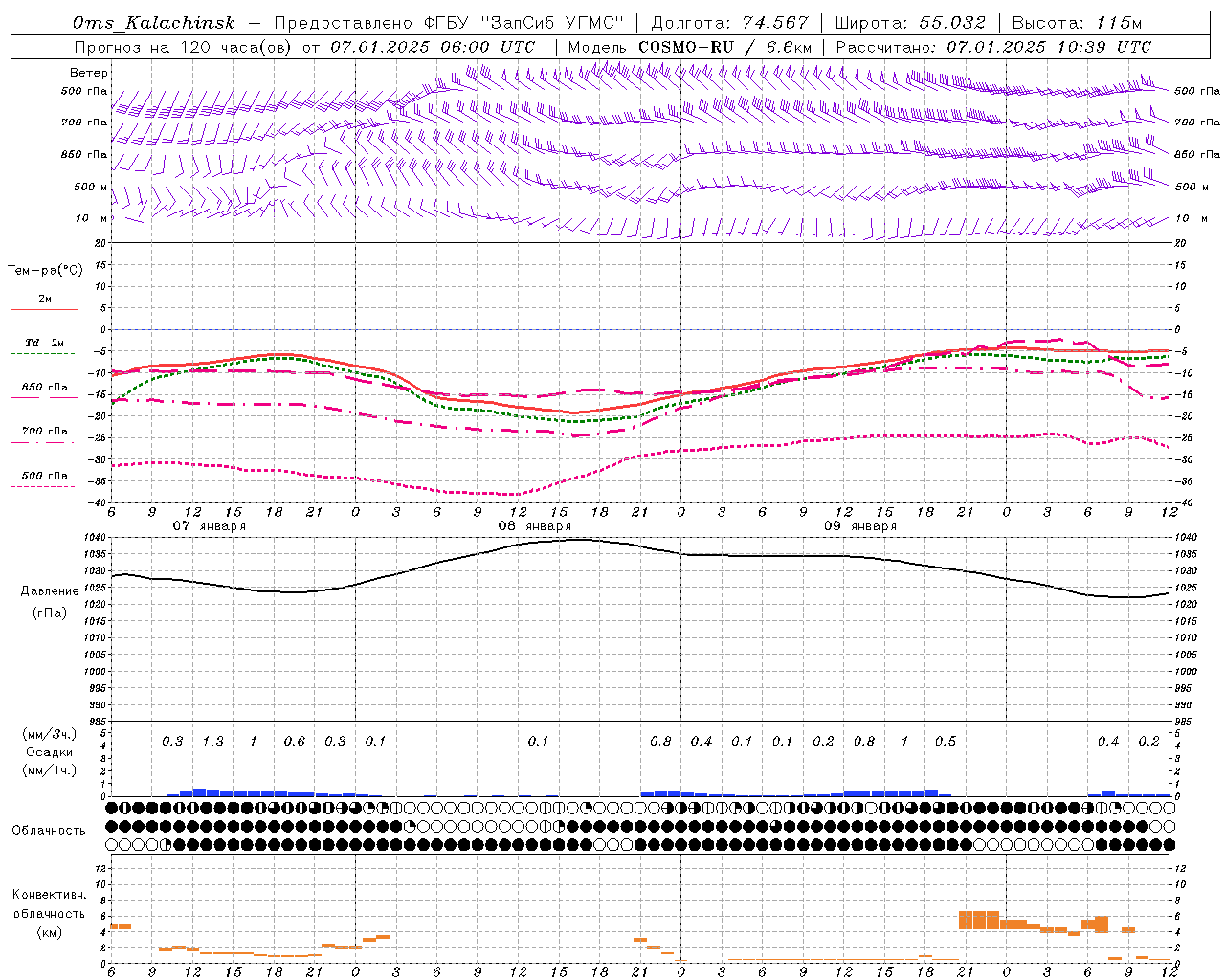The width and height of the screenshot is (1225, 980).
Task: Click the 0.5 precipitation value
Action: 945,741
